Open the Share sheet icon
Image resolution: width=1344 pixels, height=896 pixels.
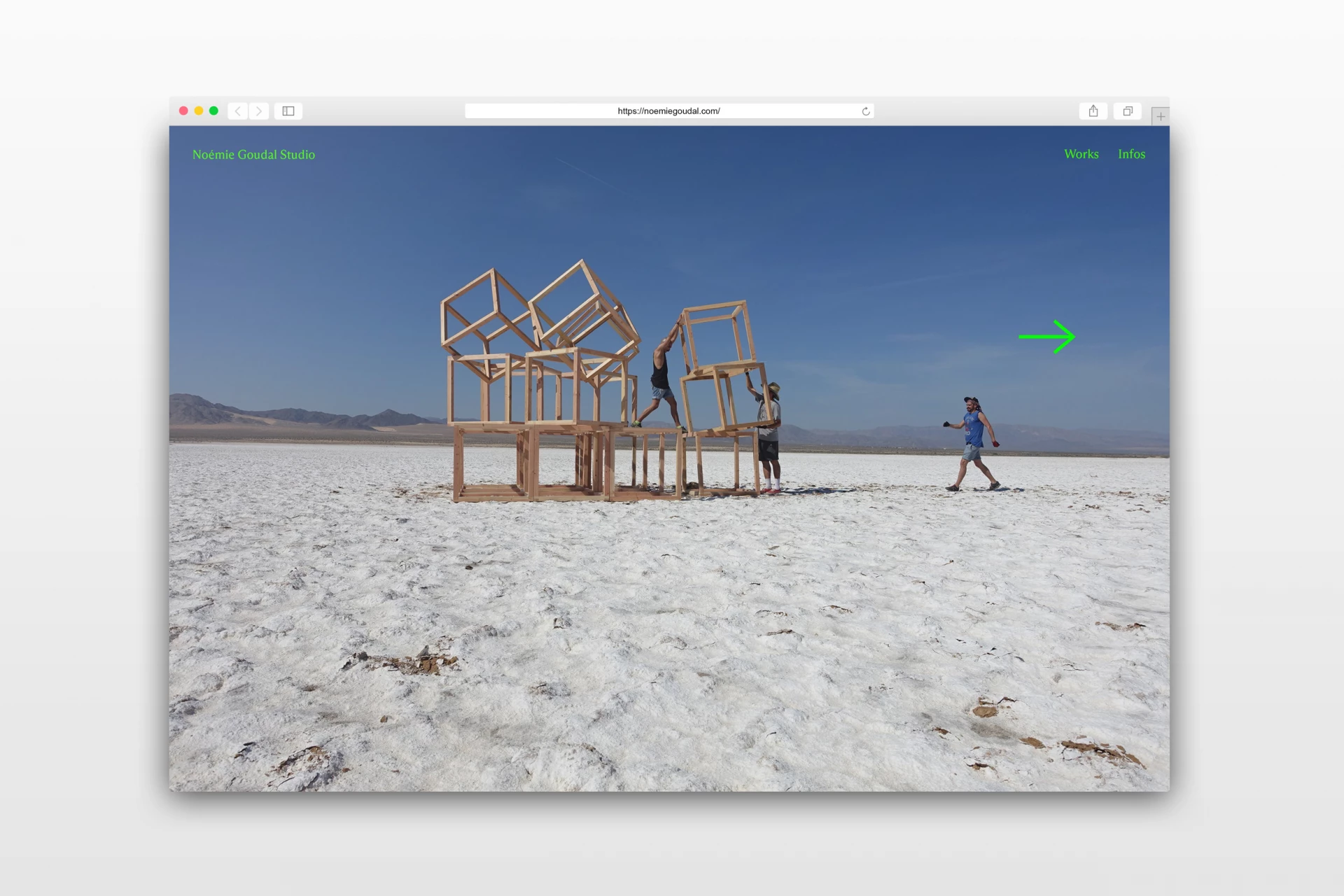(x=1093, y=111)
